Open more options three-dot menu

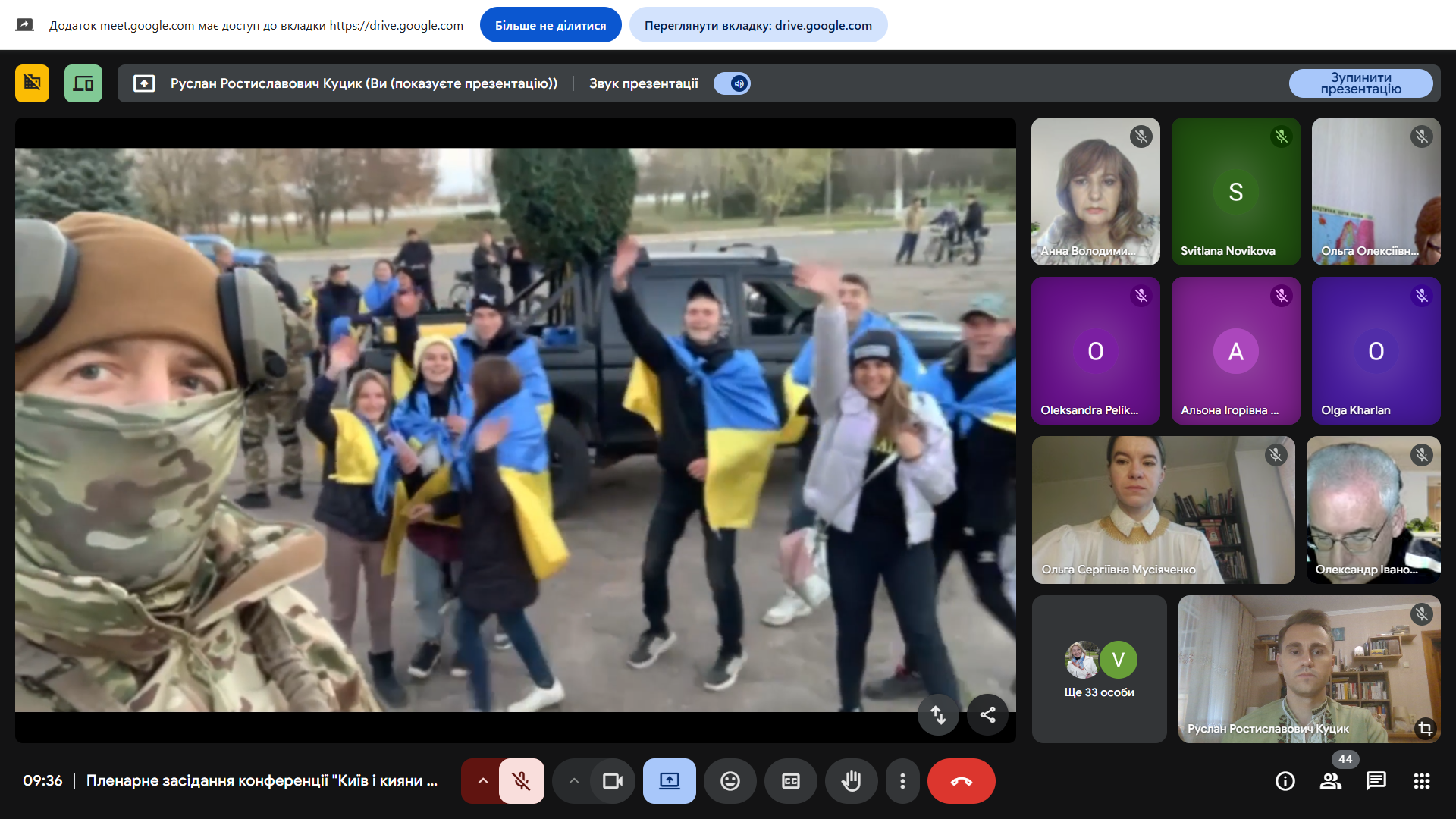pos(902,781)
